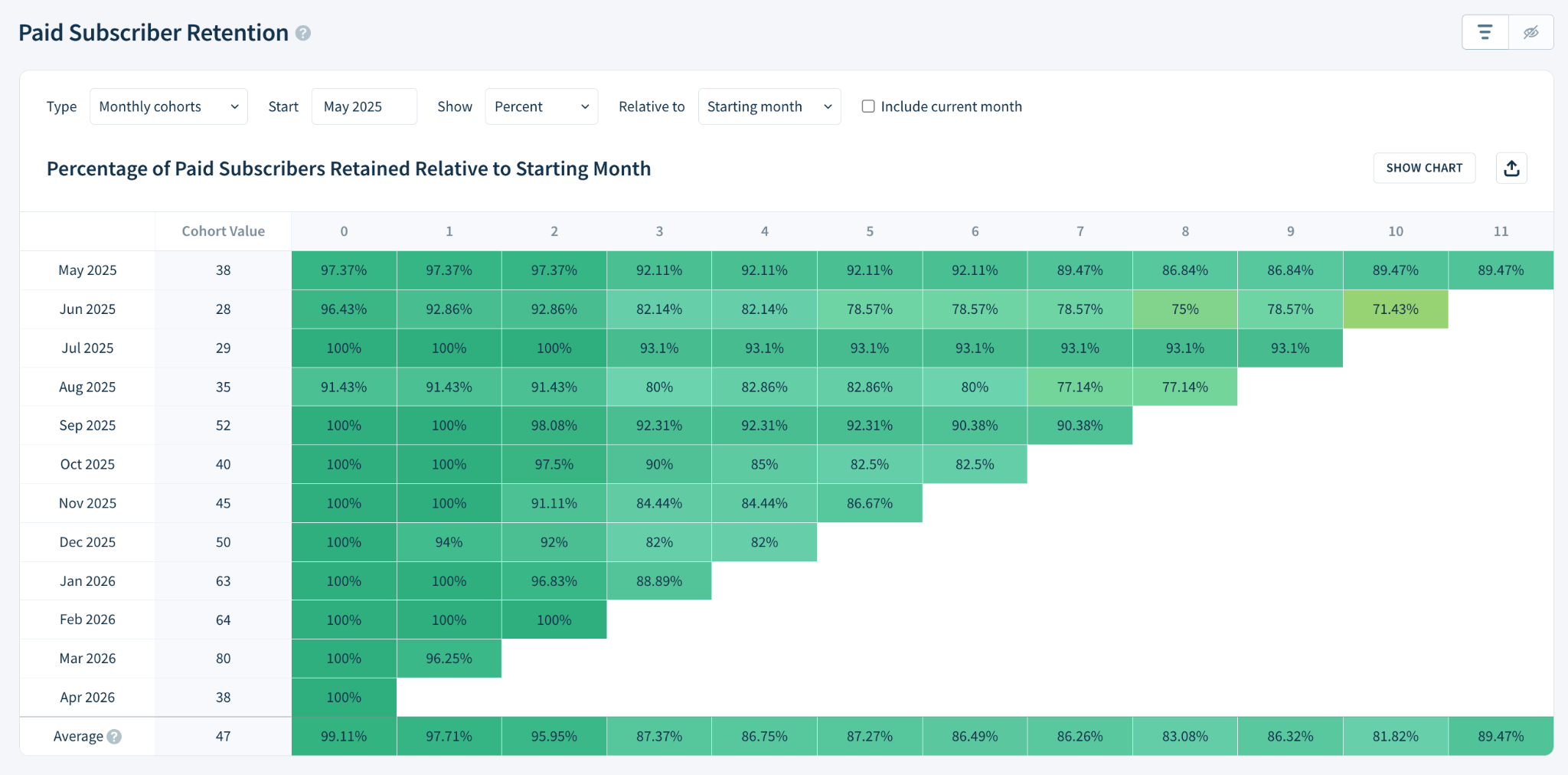Click the Paid Subscriber Retention page title
The image size is (1568, 775).
153,33
